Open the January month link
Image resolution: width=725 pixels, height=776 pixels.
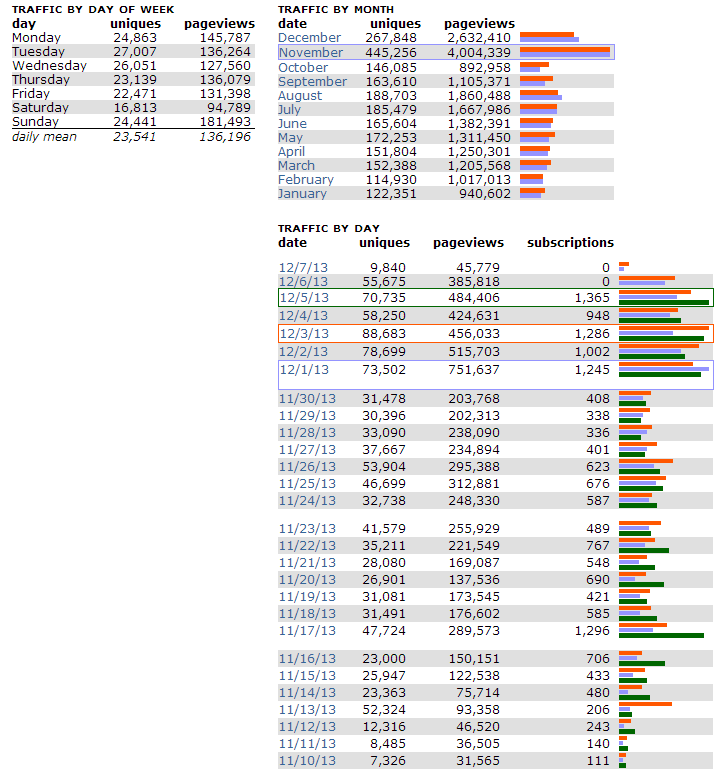tap(302, 194)
